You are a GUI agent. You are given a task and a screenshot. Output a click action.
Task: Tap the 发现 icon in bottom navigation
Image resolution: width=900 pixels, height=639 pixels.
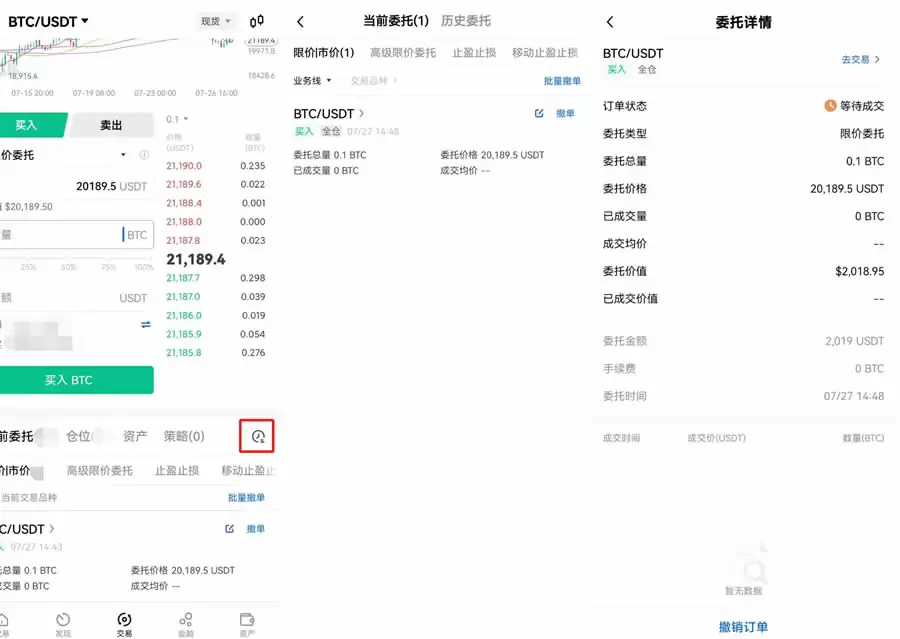coord(63,622)
